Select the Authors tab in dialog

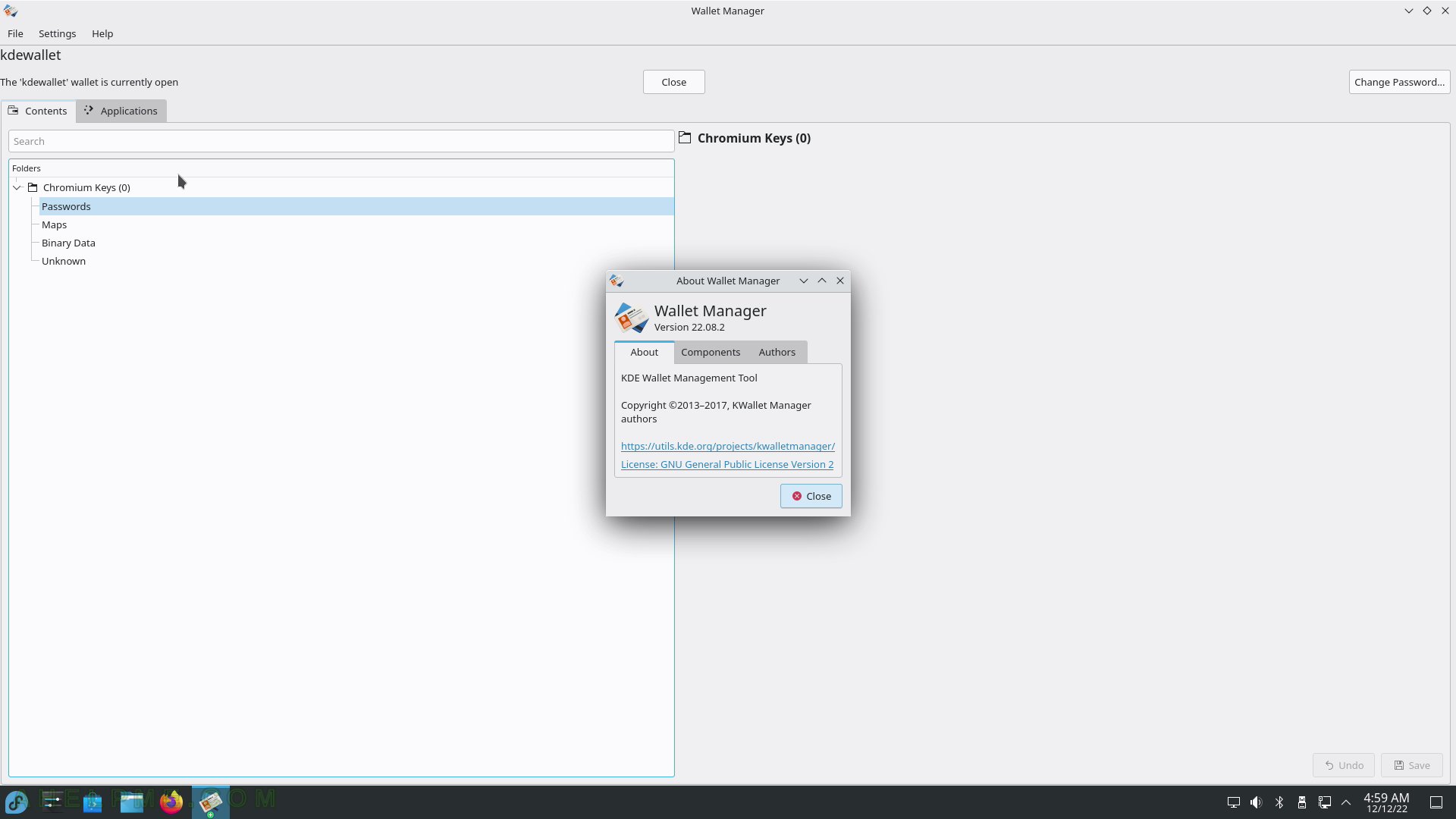click(777, 352)
